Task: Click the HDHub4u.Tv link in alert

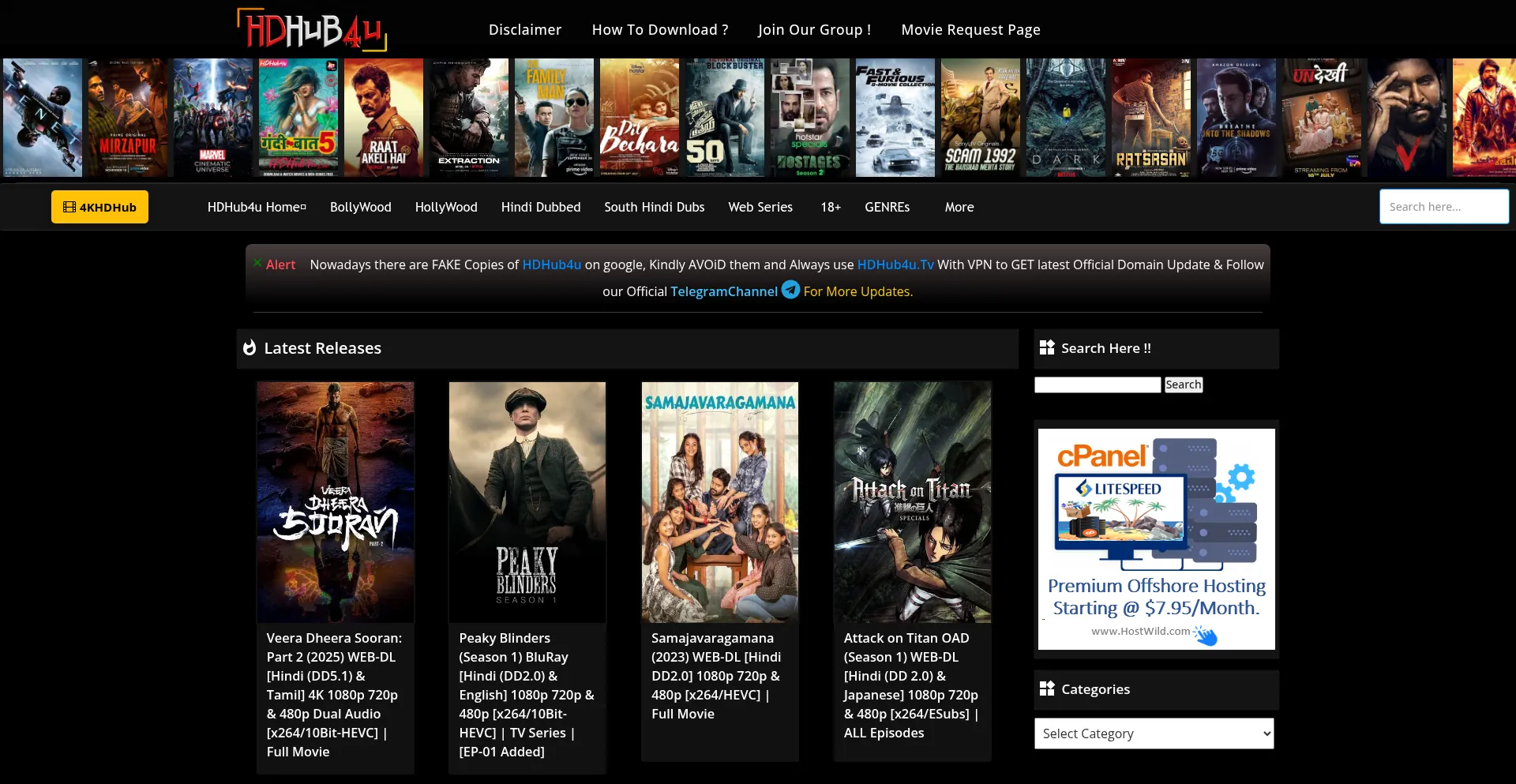Action: [x=895, y=264]
